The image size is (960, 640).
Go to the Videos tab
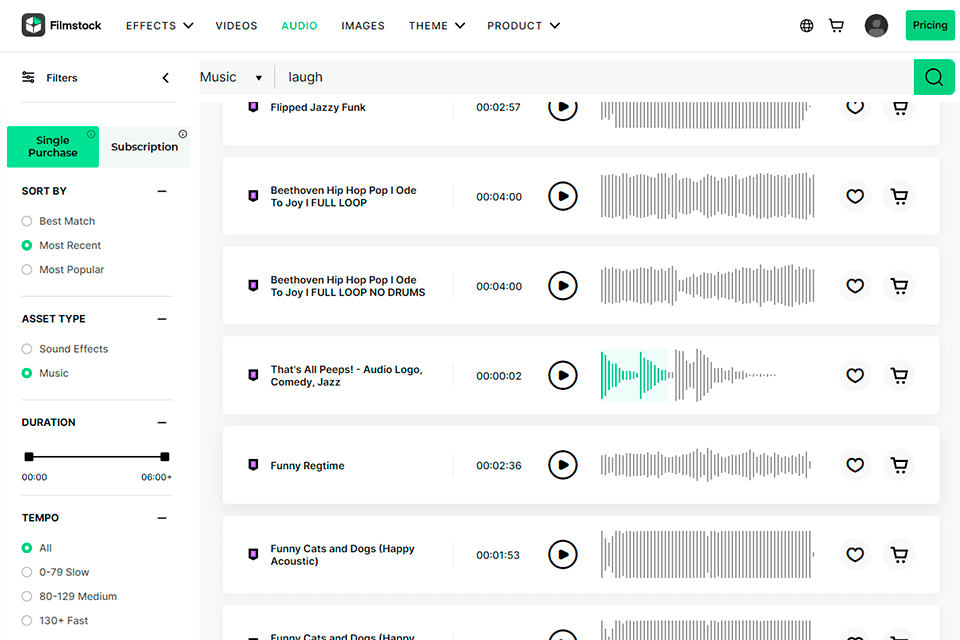pos(236,26)
